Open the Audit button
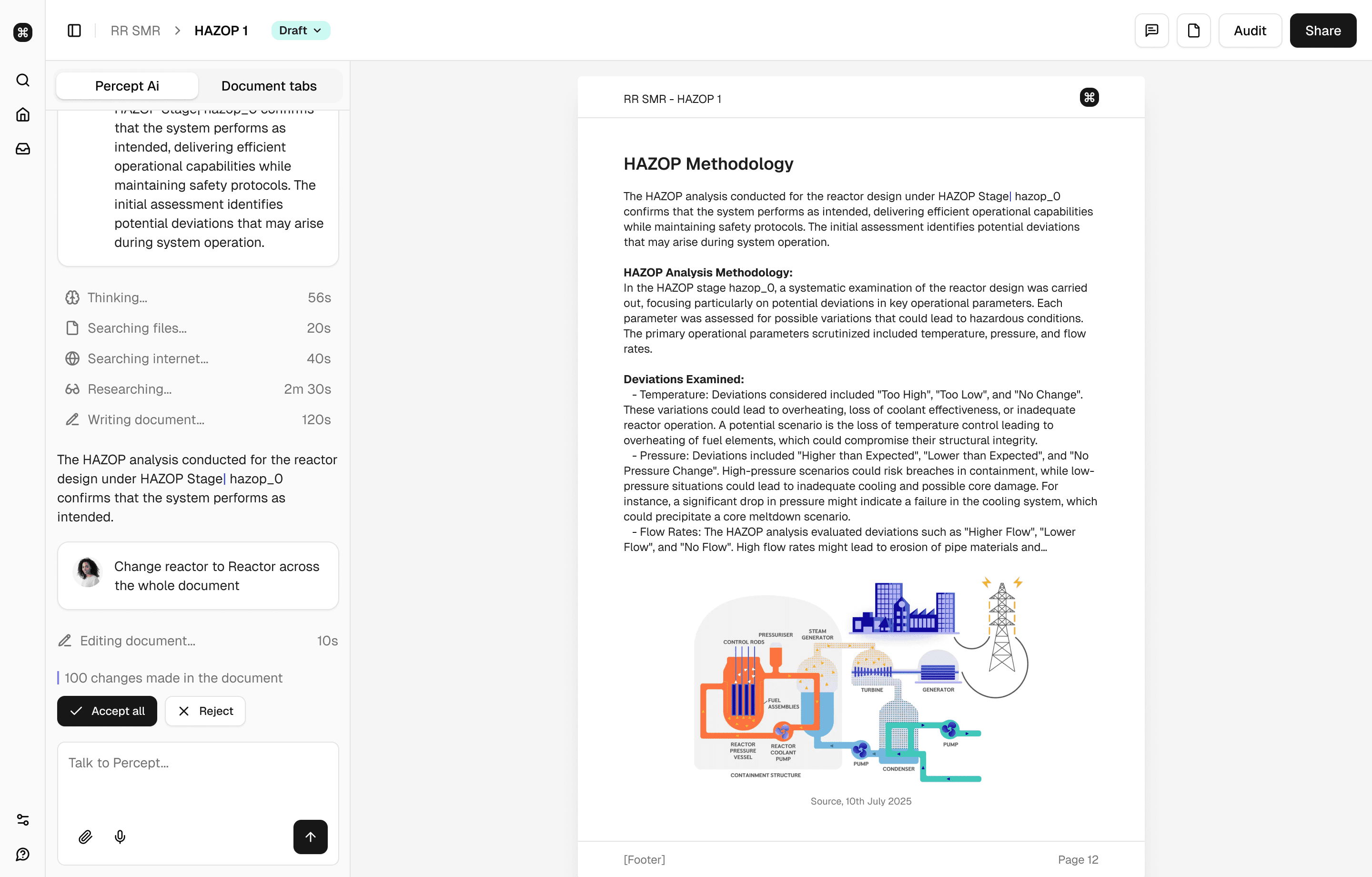The image size is (1372, 877). [x=1250, y=31]
